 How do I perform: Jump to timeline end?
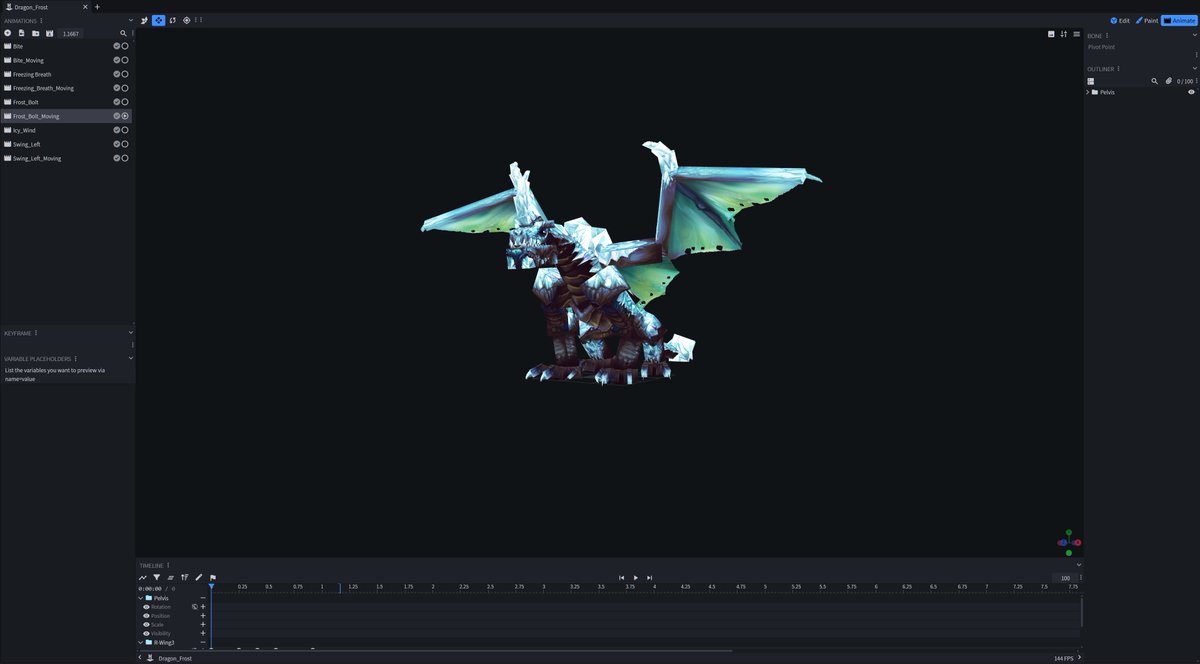(649, 577)
